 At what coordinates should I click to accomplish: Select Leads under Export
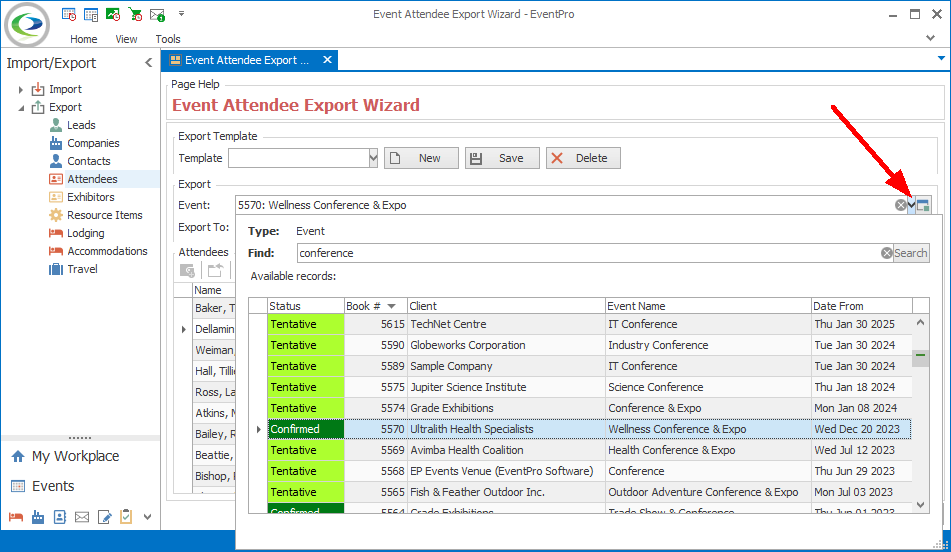point(81,125)
